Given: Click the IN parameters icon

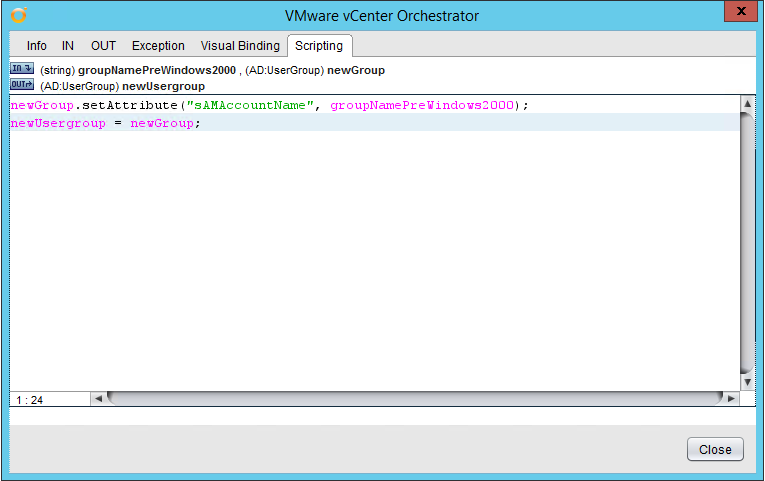Looking at the screenshot, I should (22, 68).
